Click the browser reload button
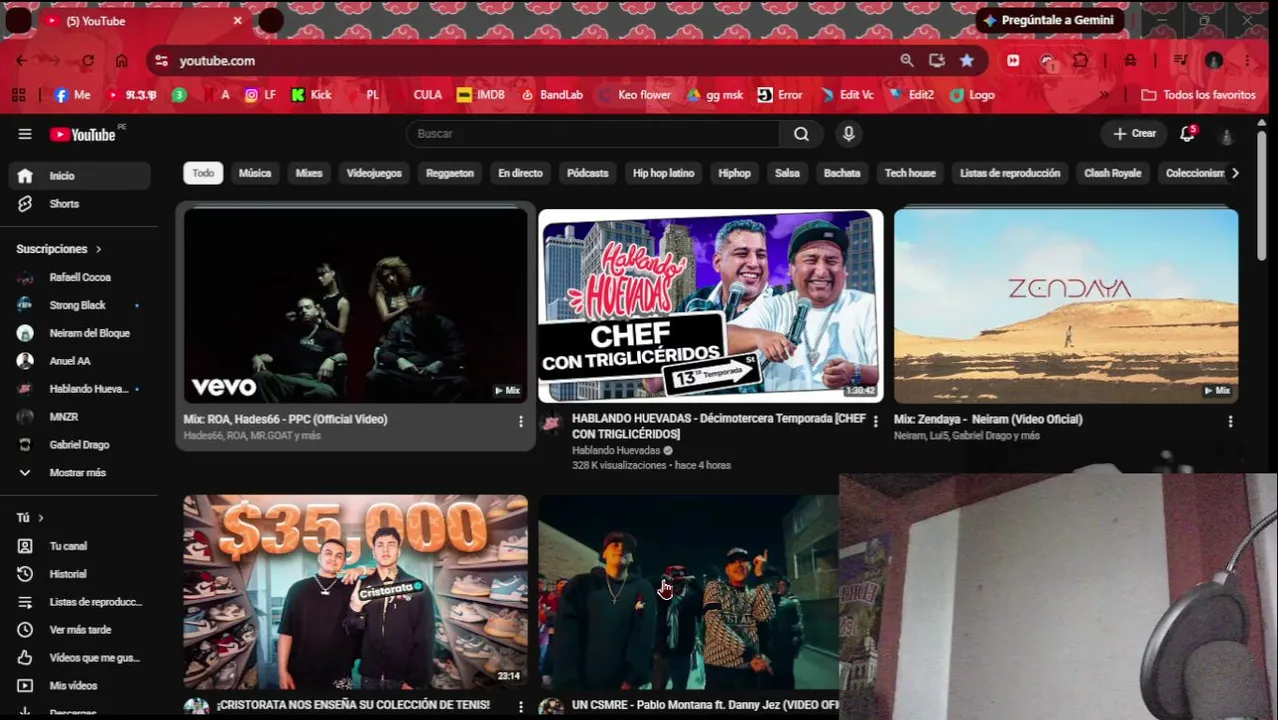The width and height of the screenshot is (1278, 720). pos(88,61)
